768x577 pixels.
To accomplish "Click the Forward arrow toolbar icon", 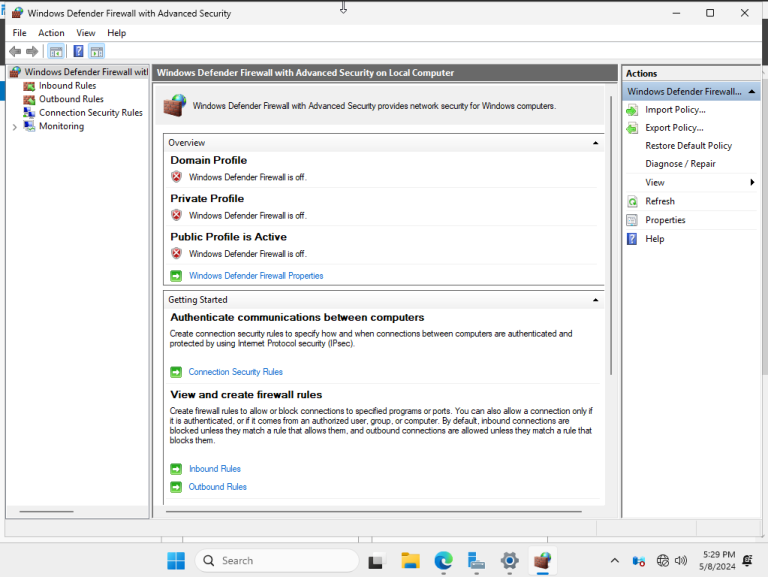I will pyautogui.click(x=32, y=51).
